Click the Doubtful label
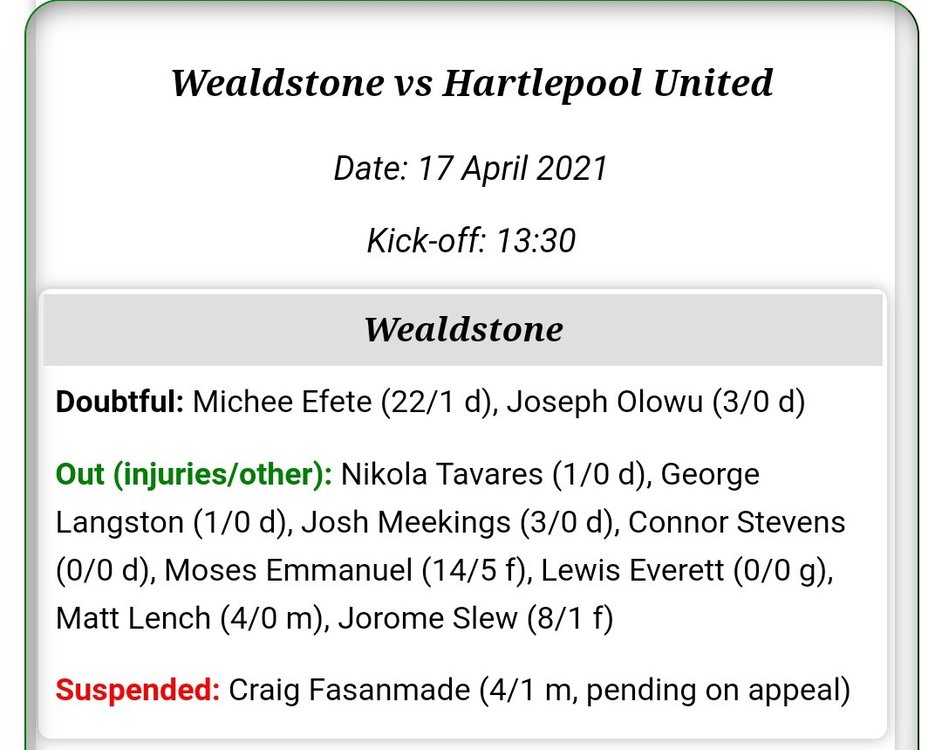 click(x=119, y=401)
